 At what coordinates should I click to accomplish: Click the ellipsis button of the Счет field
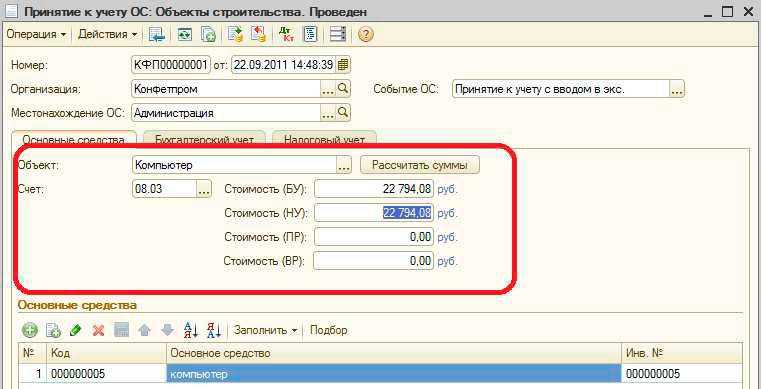[x=204, y=189]
